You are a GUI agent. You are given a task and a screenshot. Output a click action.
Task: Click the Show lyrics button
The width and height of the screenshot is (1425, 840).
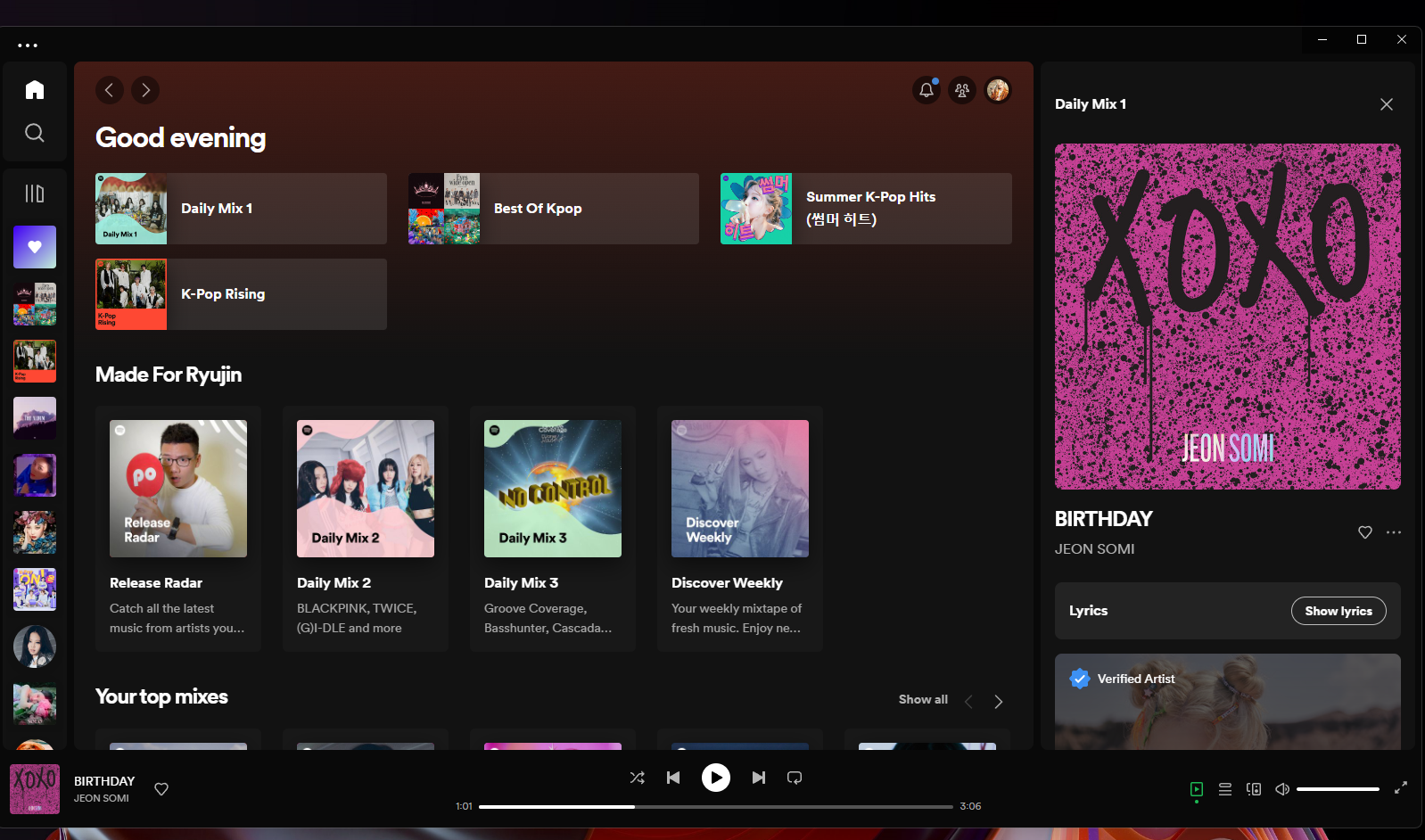point(1339,611)
